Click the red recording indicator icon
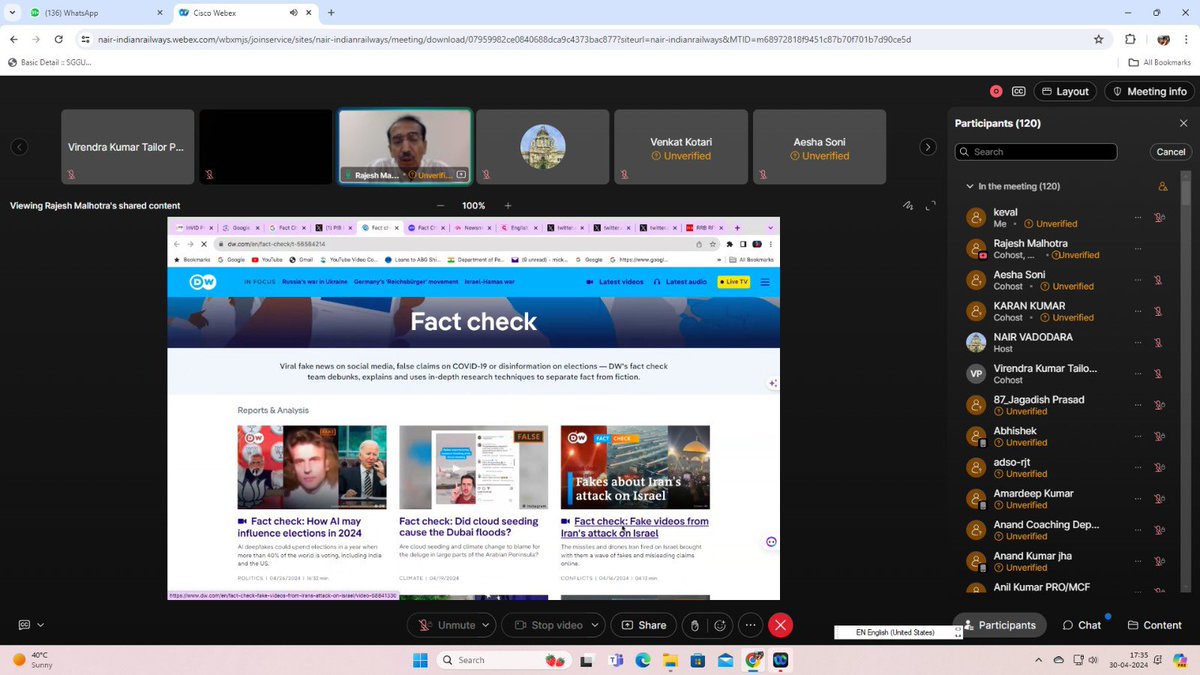 [996, 91]
